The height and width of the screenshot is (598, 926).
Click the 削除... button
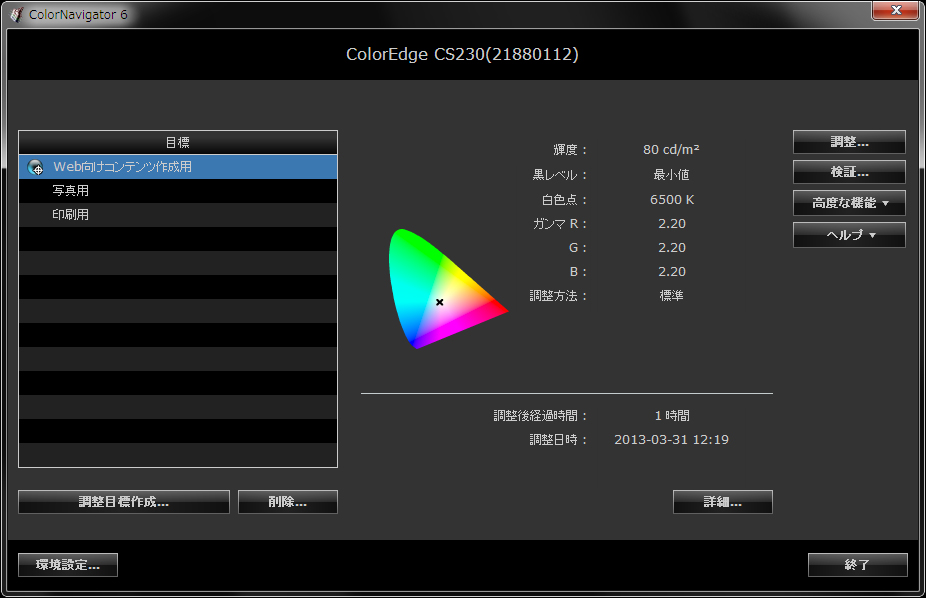[x=288, y=502]
